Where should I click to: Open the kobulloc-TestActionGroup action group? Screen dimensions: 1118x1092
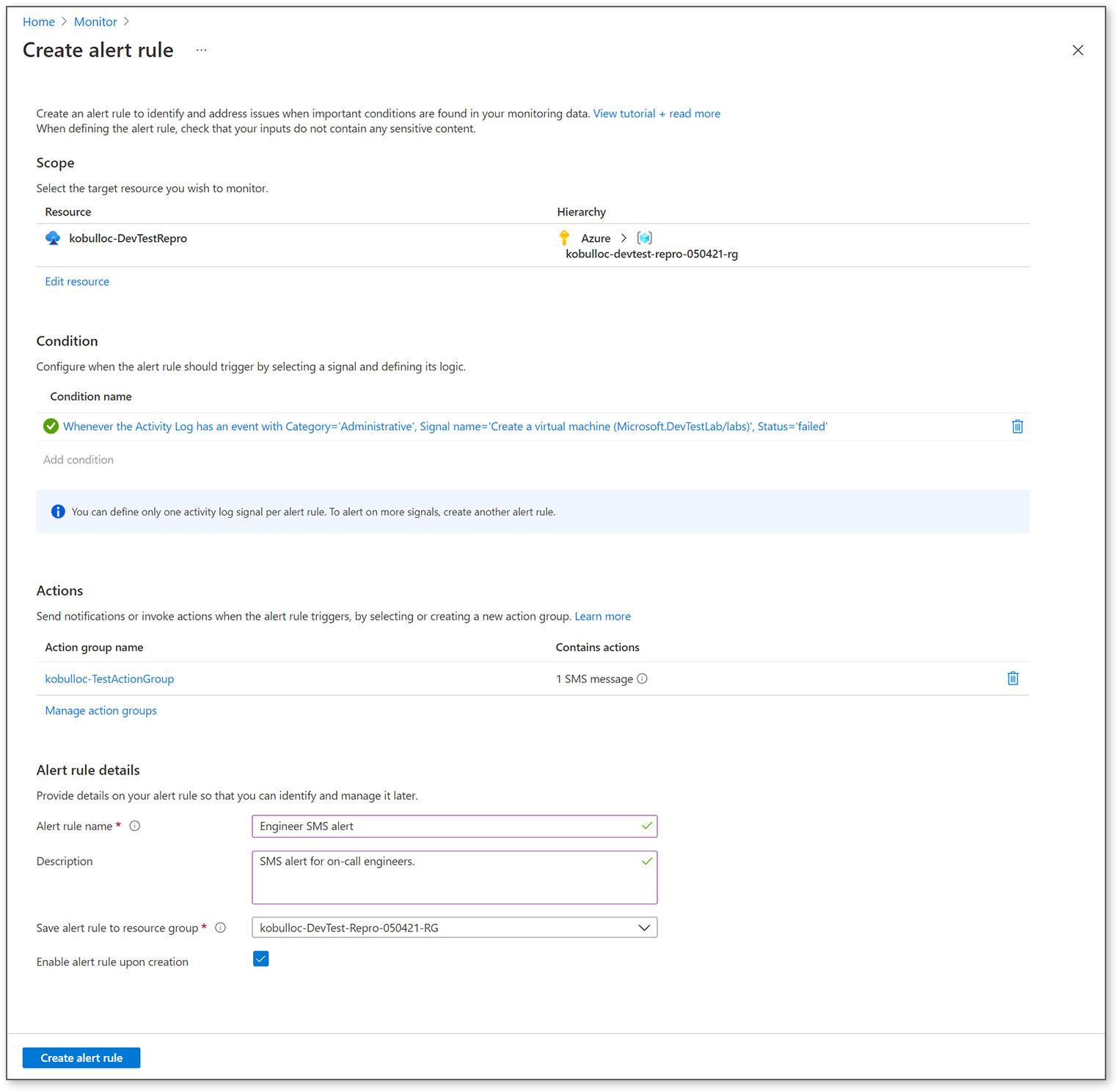point(109,679)
